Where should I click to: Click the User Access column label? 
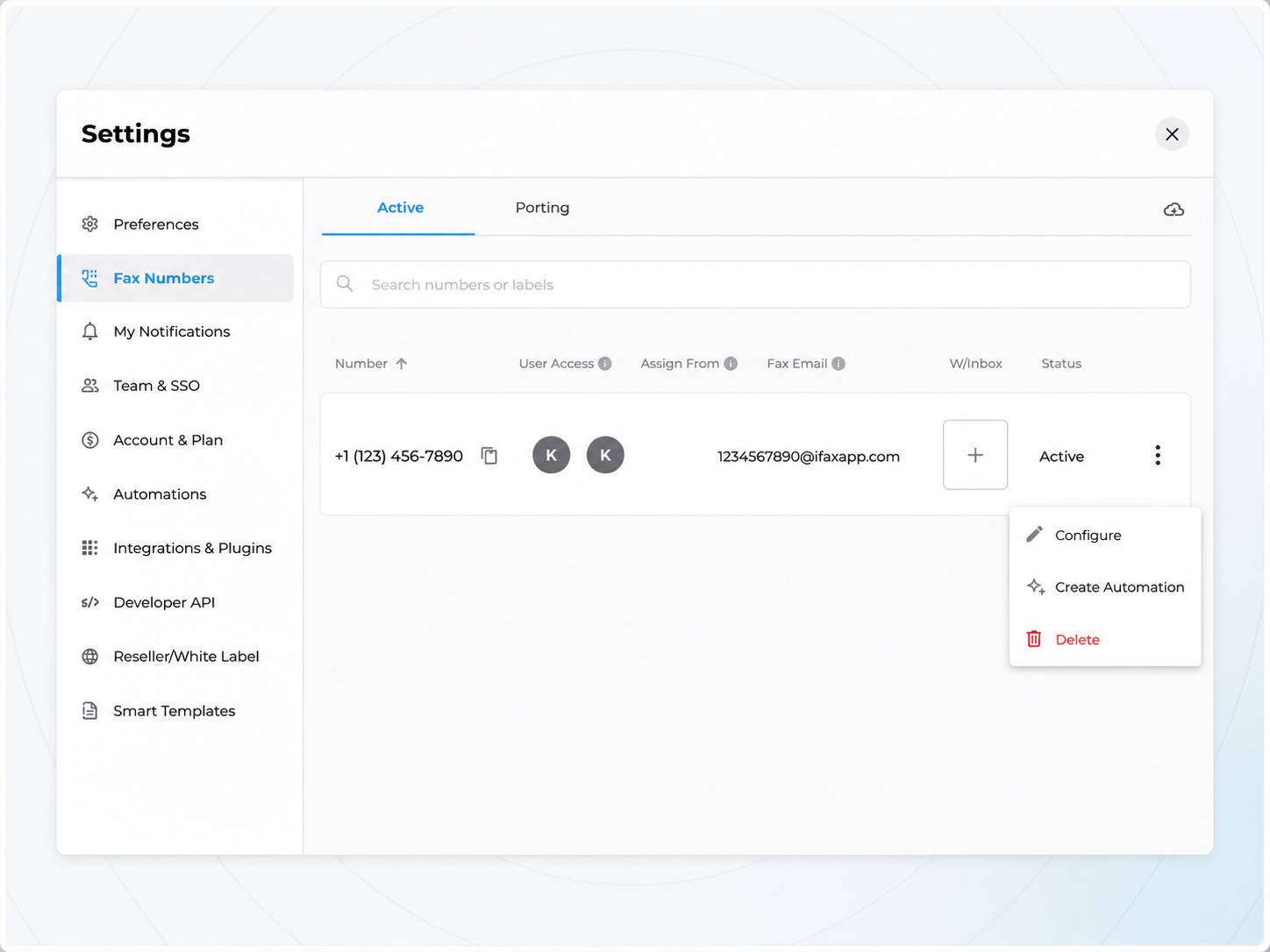[x=556, y=364]
